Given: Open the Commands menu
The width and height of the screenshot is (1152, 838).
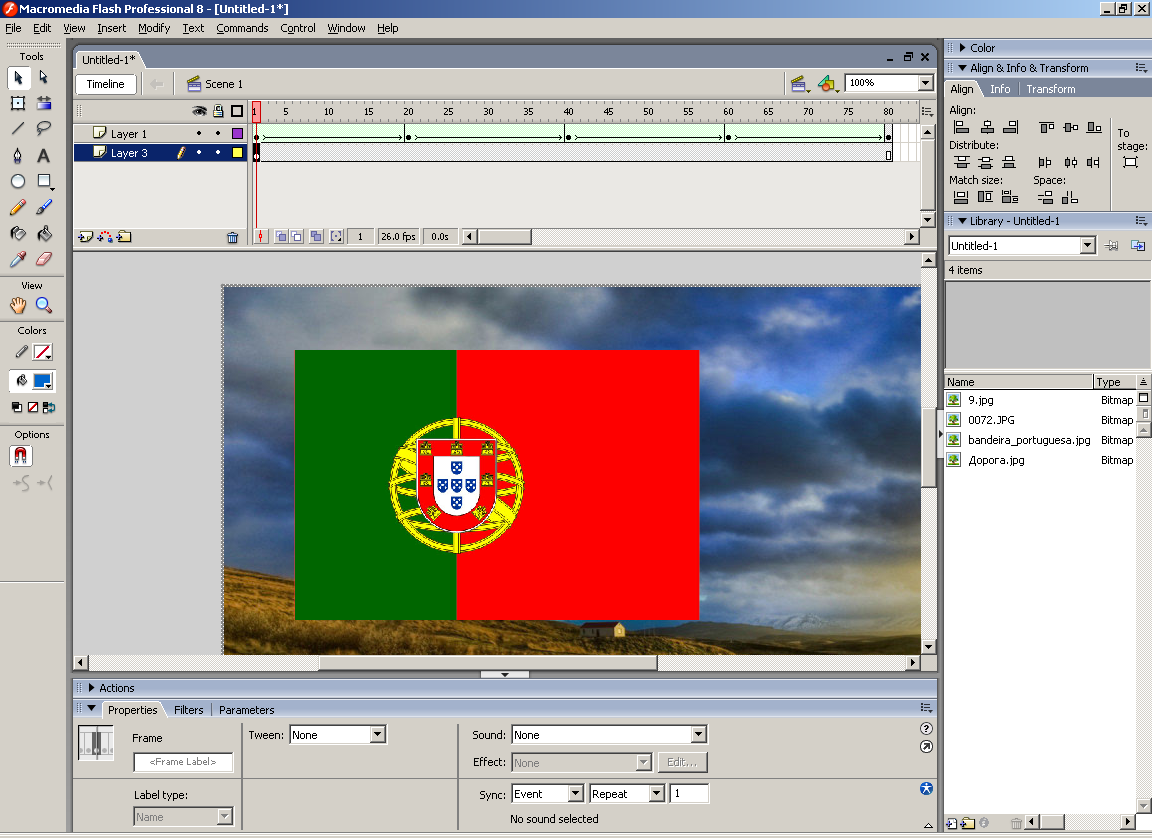Looking at the screenshot, I should (x=242, y=28).
